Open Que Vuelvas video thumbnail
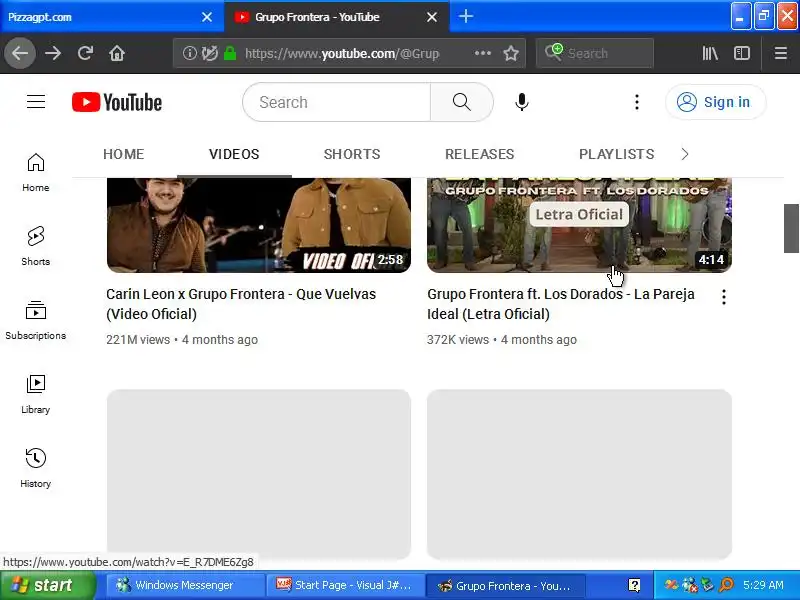800x600 pixels. (x=259, y=225)
